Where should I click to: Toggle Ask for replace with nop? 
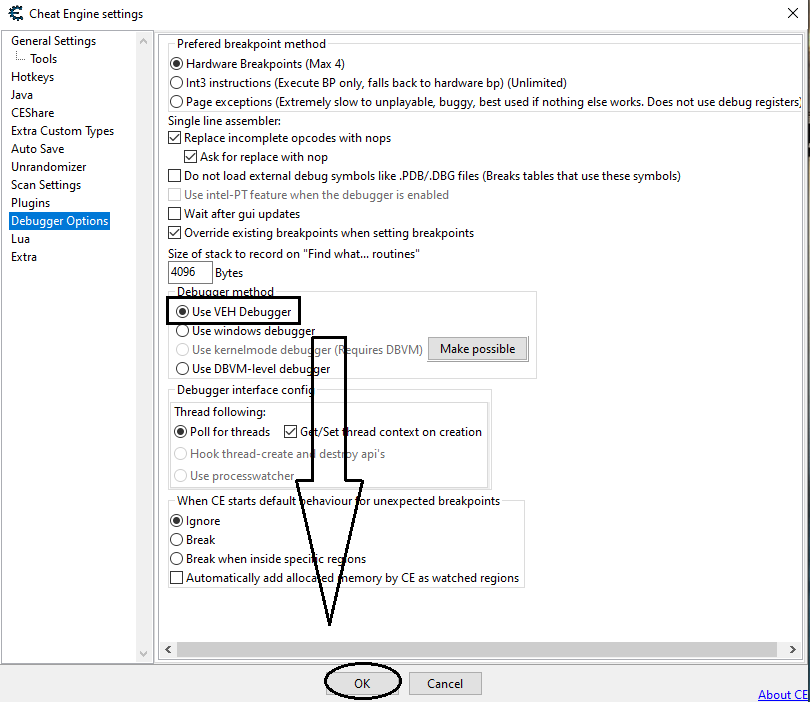256,157
